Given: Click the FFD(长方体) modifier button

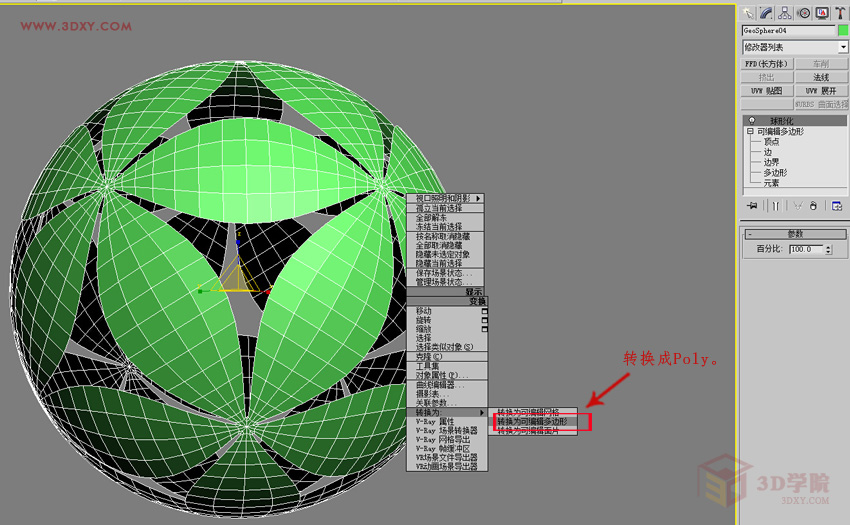Looking at the screenshot, I should coord(767,64).
